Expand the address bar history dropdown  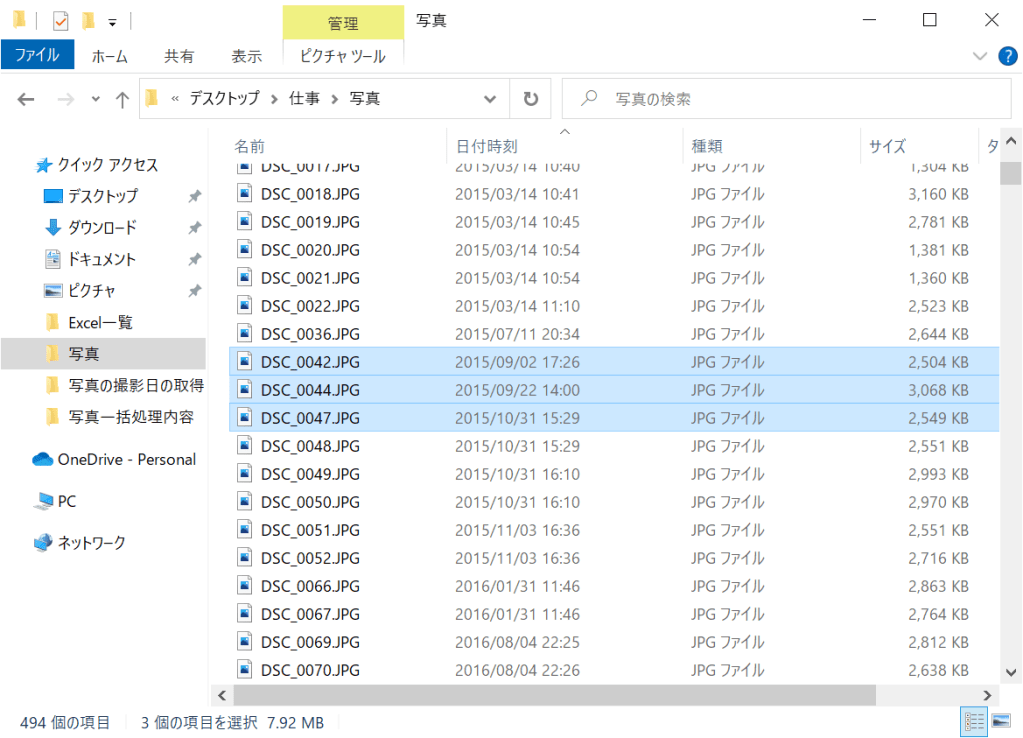point(490,99)
